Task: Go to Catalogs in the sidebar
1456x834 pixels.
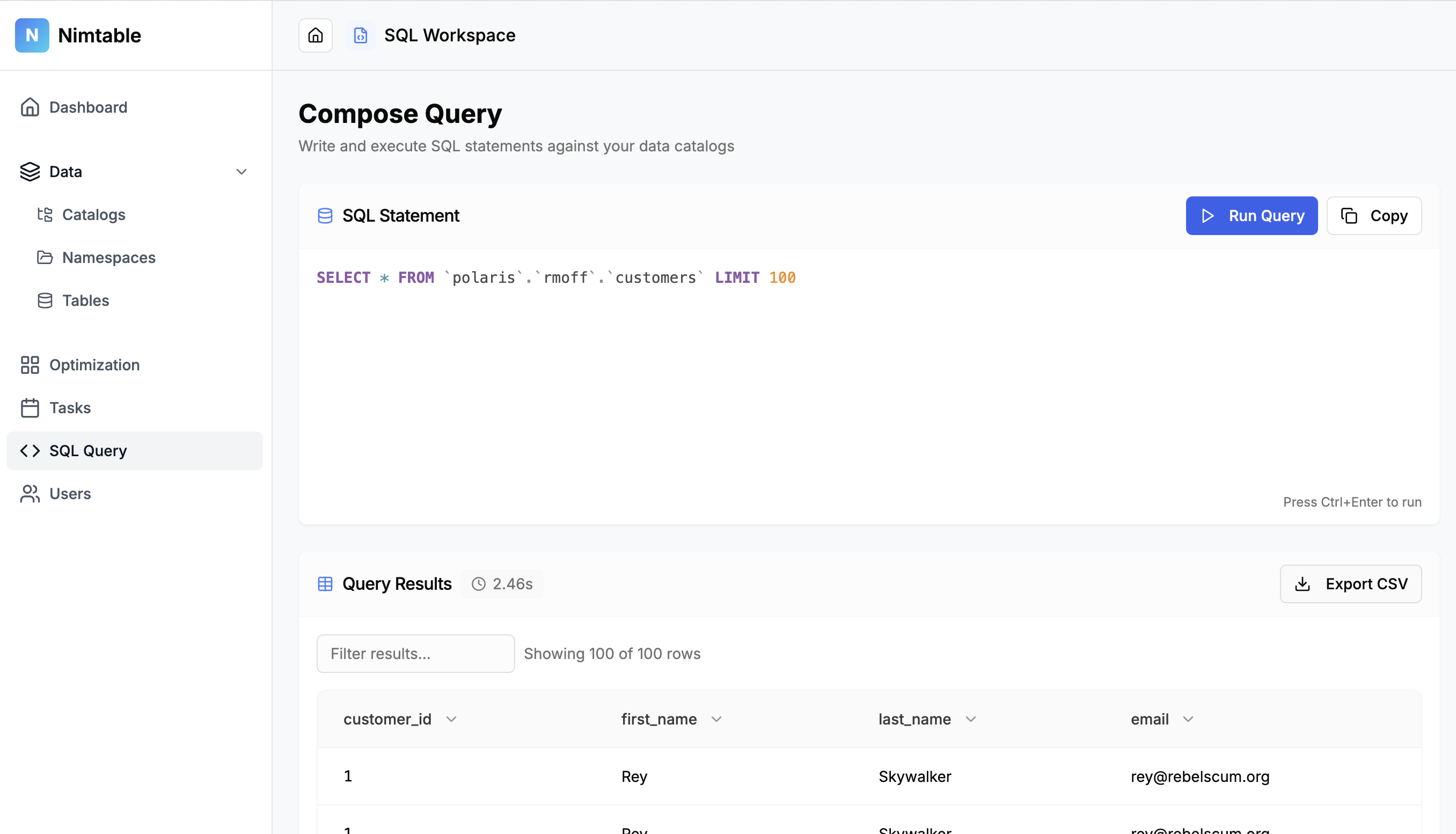Action: pos(93,215)
